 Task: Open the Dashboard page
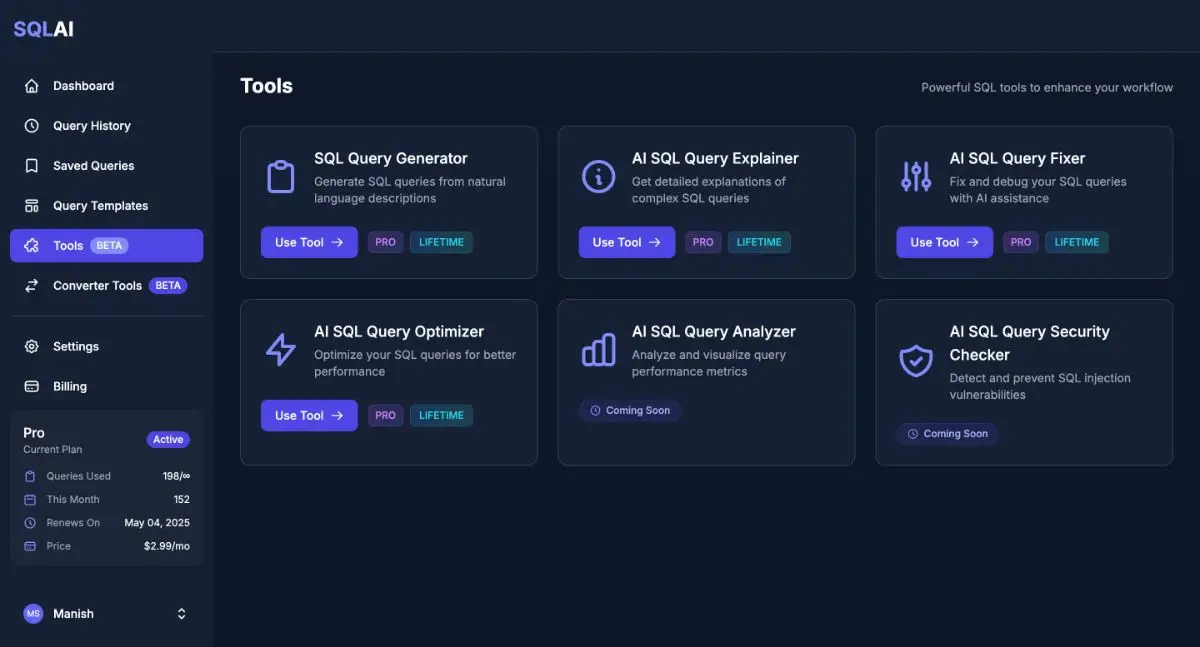[x=83, y=86]
